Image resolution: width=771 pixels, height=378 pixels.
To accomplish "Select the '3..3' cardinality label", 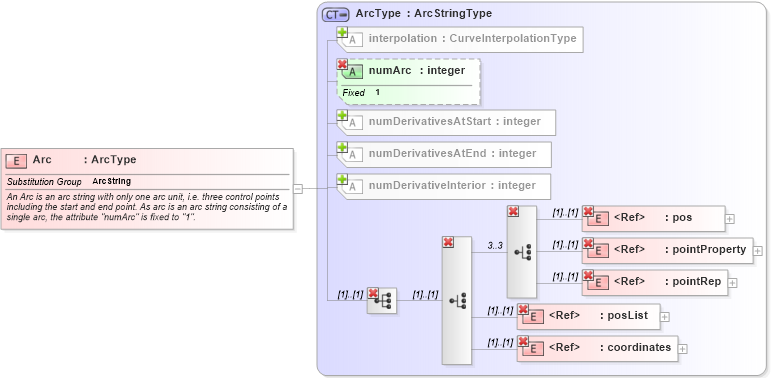I will click(495, 246).
